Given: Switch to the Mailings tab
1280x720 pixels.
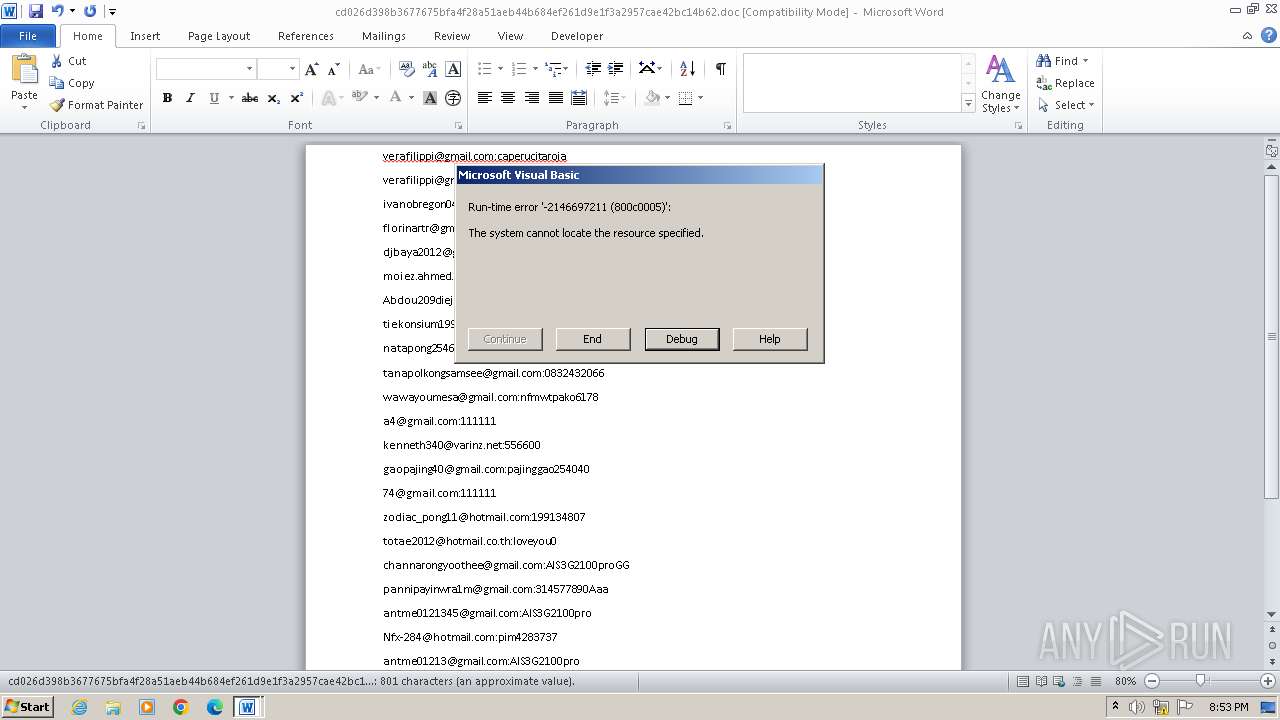Looking at the screenshot, I should pyautogui.click(x=384, y=36).
